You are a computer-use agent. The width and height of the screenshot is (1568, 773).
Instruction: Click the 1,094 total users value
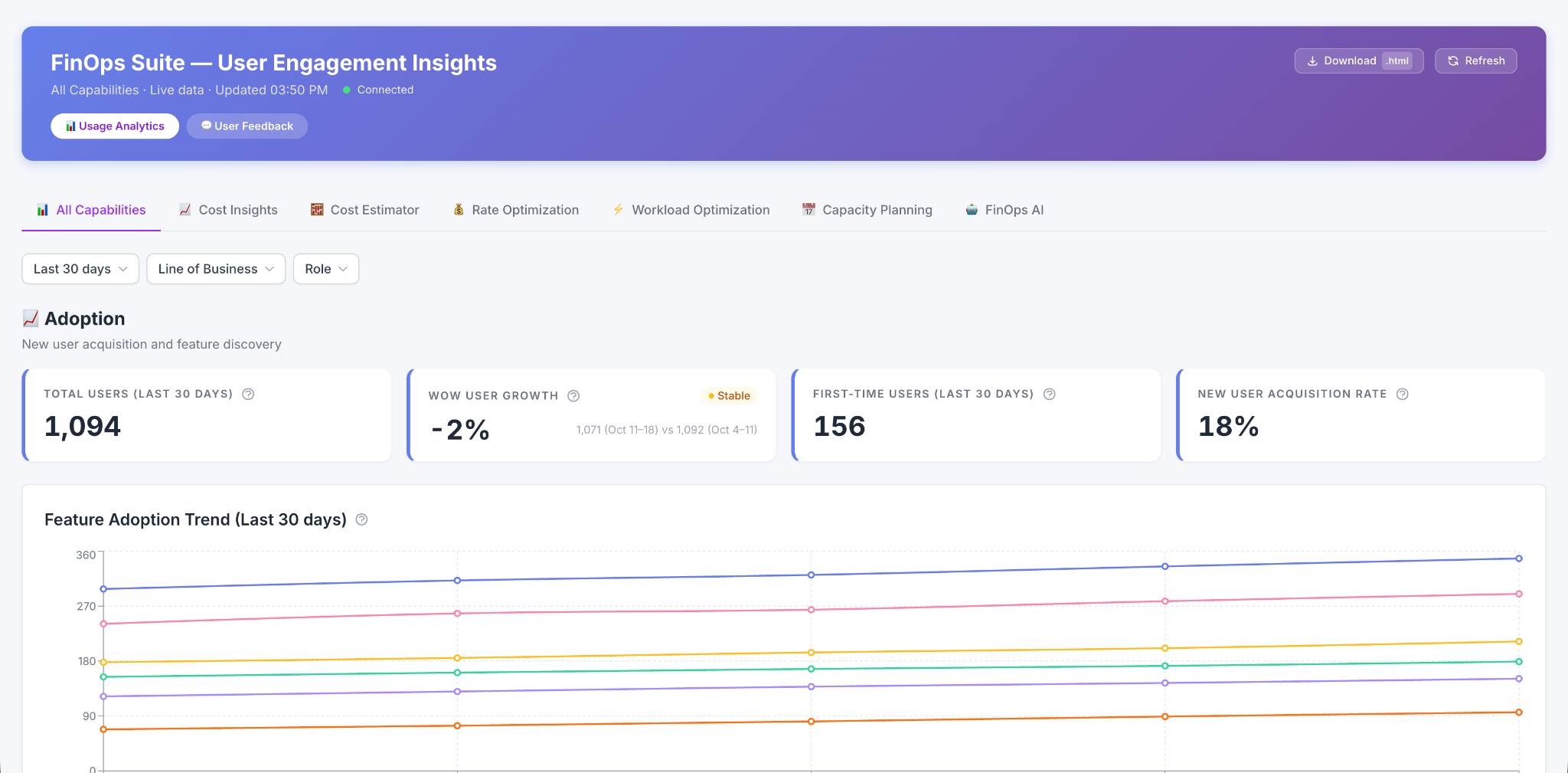click(x=83, y=426)
